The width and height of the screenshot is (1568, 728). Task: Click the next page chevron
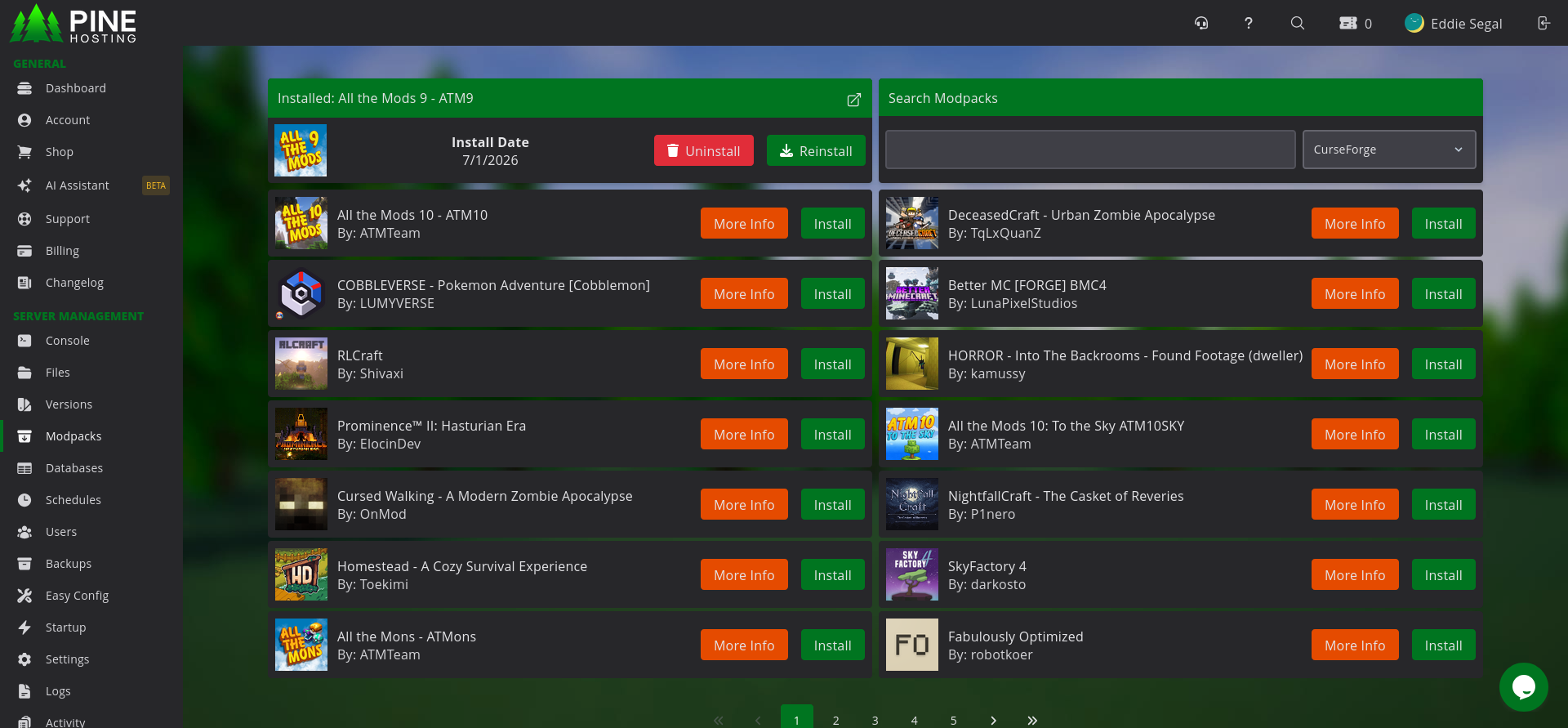[x=993, y=720]
